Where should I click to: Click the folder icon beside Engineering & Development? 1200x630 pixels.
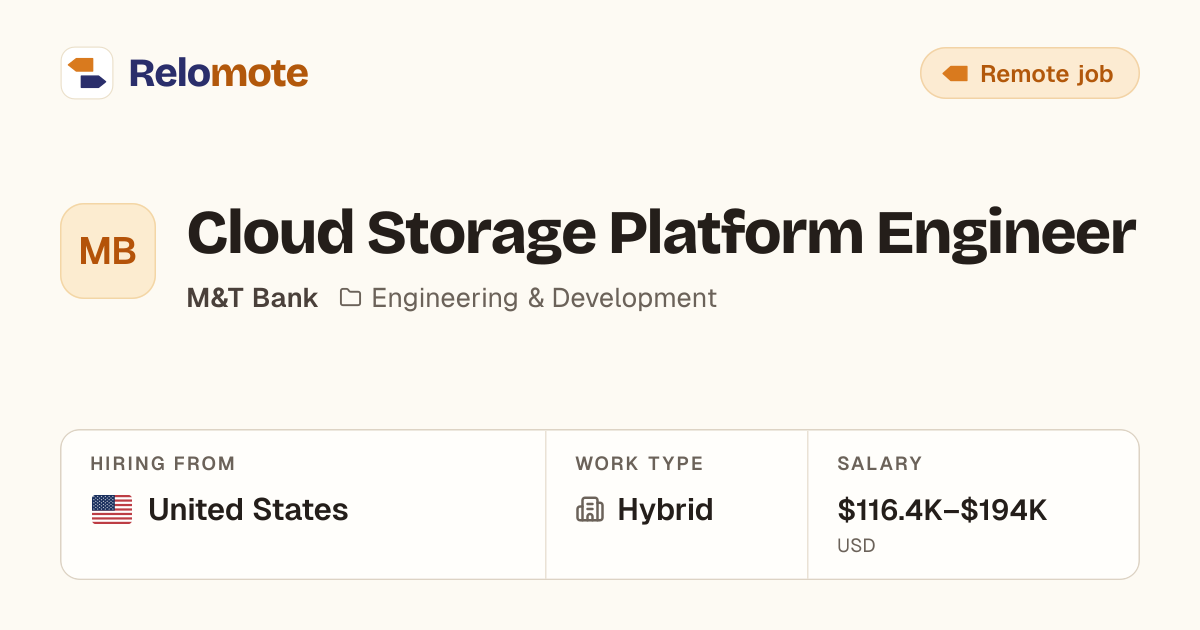pos(350,298)
